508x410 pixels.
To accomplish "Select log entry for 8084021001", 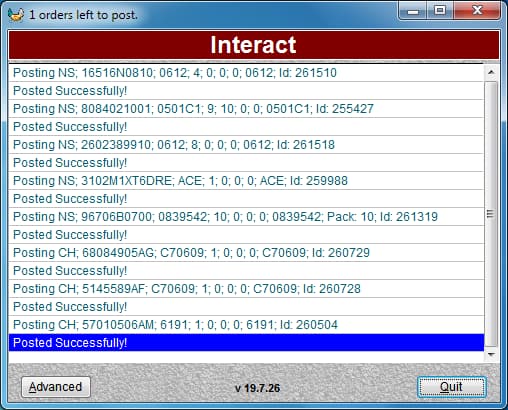I will tap(246, 109).
